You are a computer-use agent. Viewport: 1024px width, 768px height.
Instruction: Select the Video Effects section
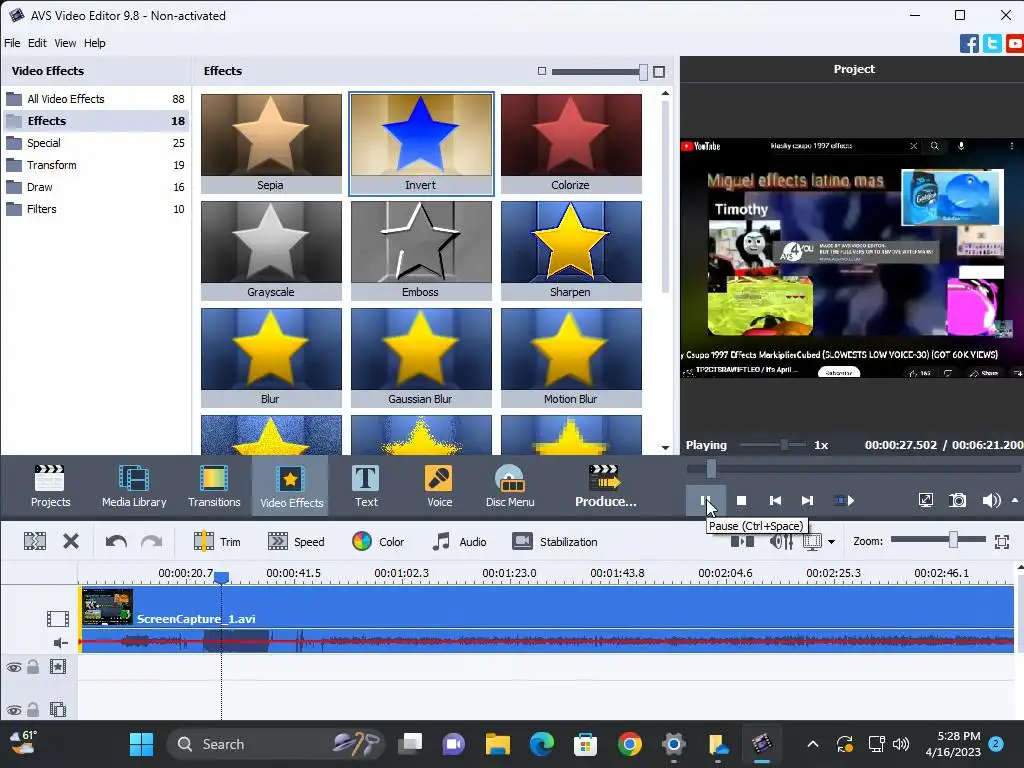(x=291, y=486)
